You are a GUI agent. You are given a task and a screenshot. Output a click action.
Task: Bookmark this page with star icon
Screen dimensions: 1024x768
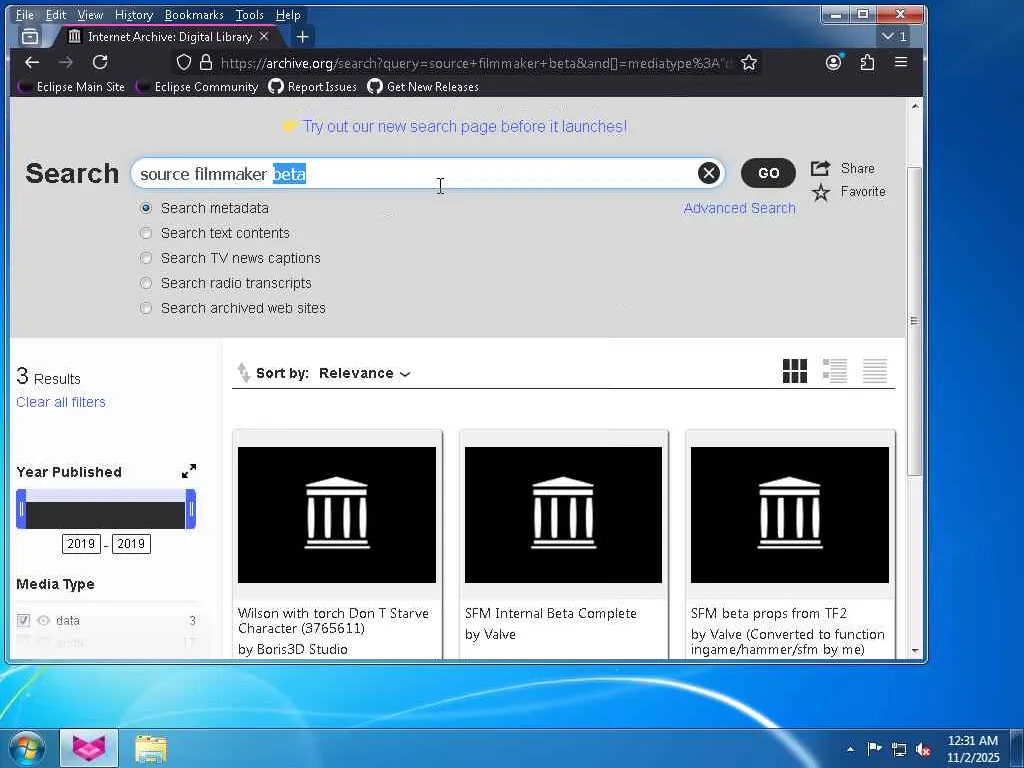pos(749,62)
